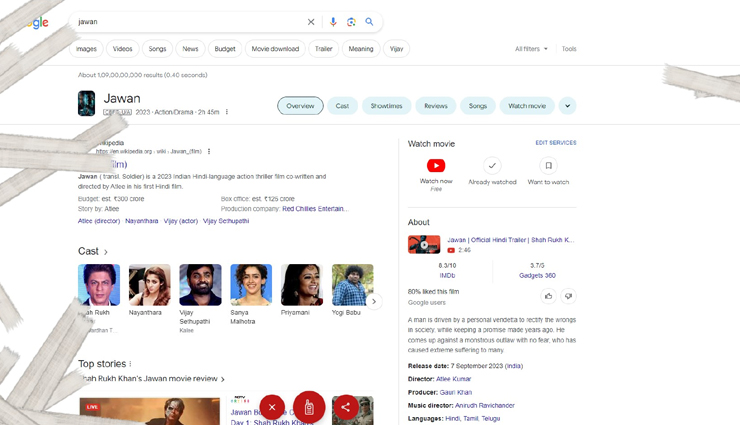The width and height of the screenshot is (740, 425).
Task: Open the options dots beside 2h 45m
Action: click(x=227, y=112)
